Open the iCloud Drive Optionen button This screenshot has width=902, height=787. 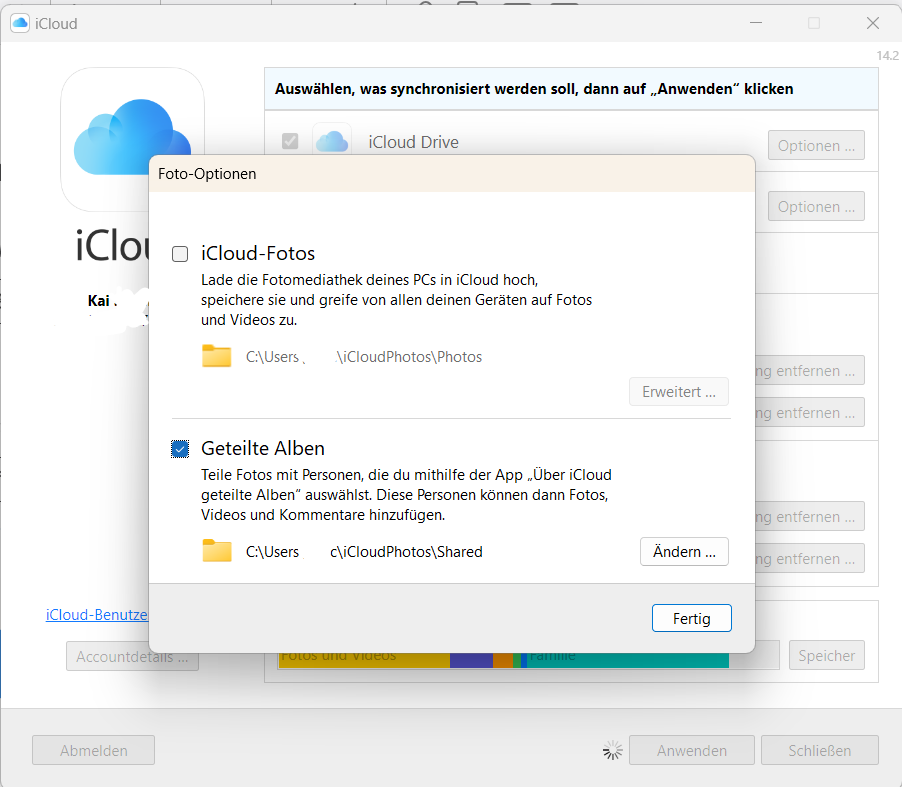pos(816,146)
